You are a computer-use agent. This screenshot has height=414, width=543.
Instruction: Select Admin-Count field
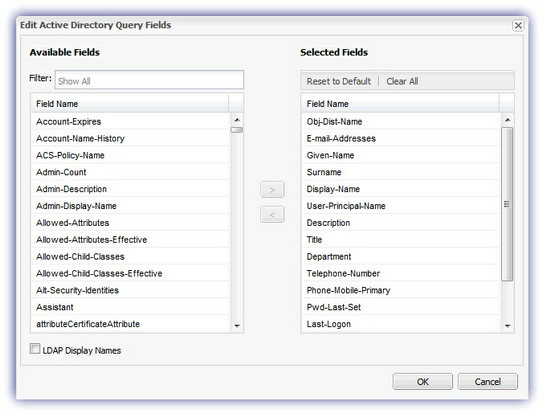point(130,172)
